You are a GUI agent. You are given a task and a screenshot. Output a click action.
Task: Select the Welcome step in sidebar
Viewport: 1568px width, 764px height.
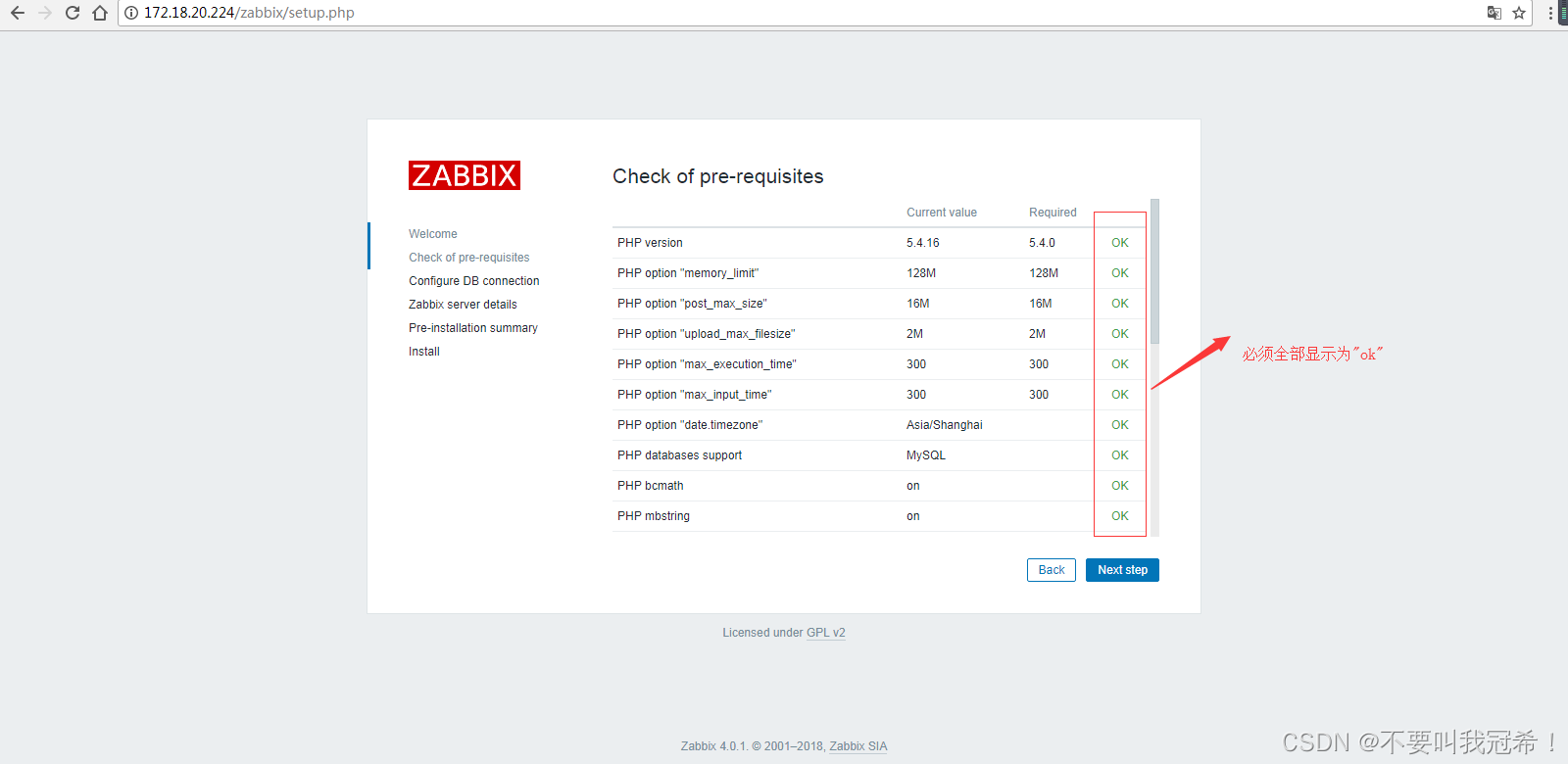[x=433, y=234]
